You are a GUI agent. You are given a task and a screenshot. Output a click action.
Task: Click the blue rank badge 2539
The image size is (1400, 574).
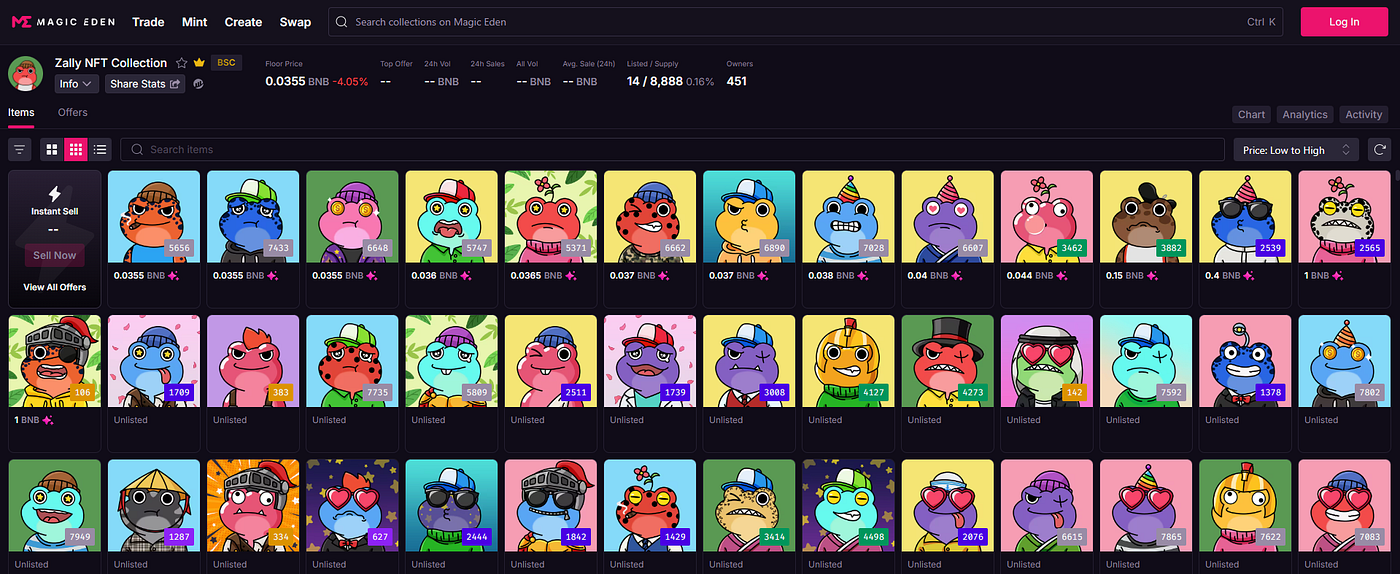tap(1272, 248)
